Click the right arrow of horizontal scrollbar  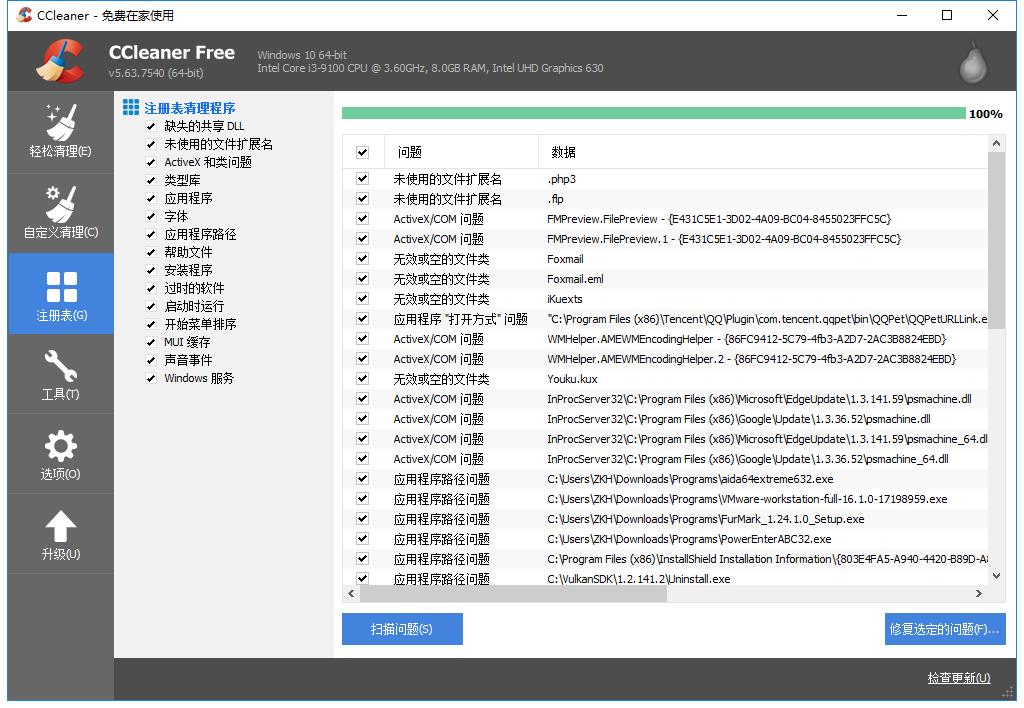(981, 593)
